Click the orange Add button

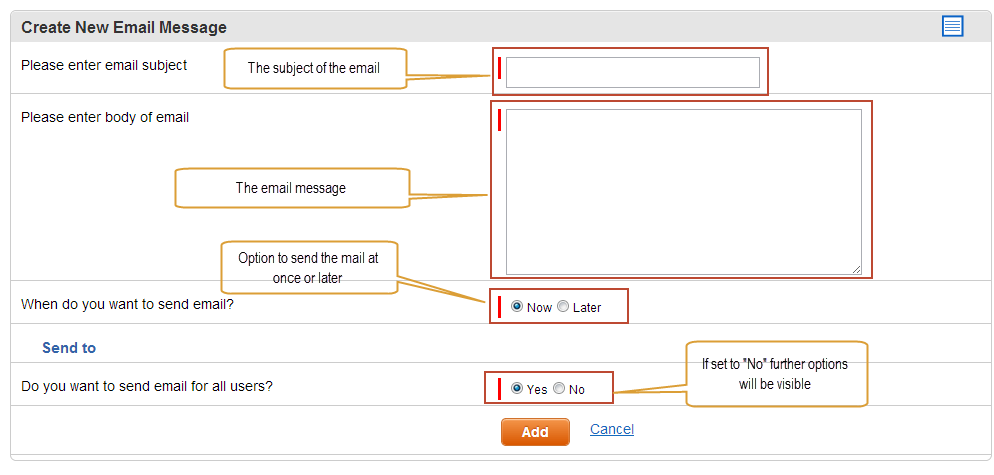(x=535, y=432)
